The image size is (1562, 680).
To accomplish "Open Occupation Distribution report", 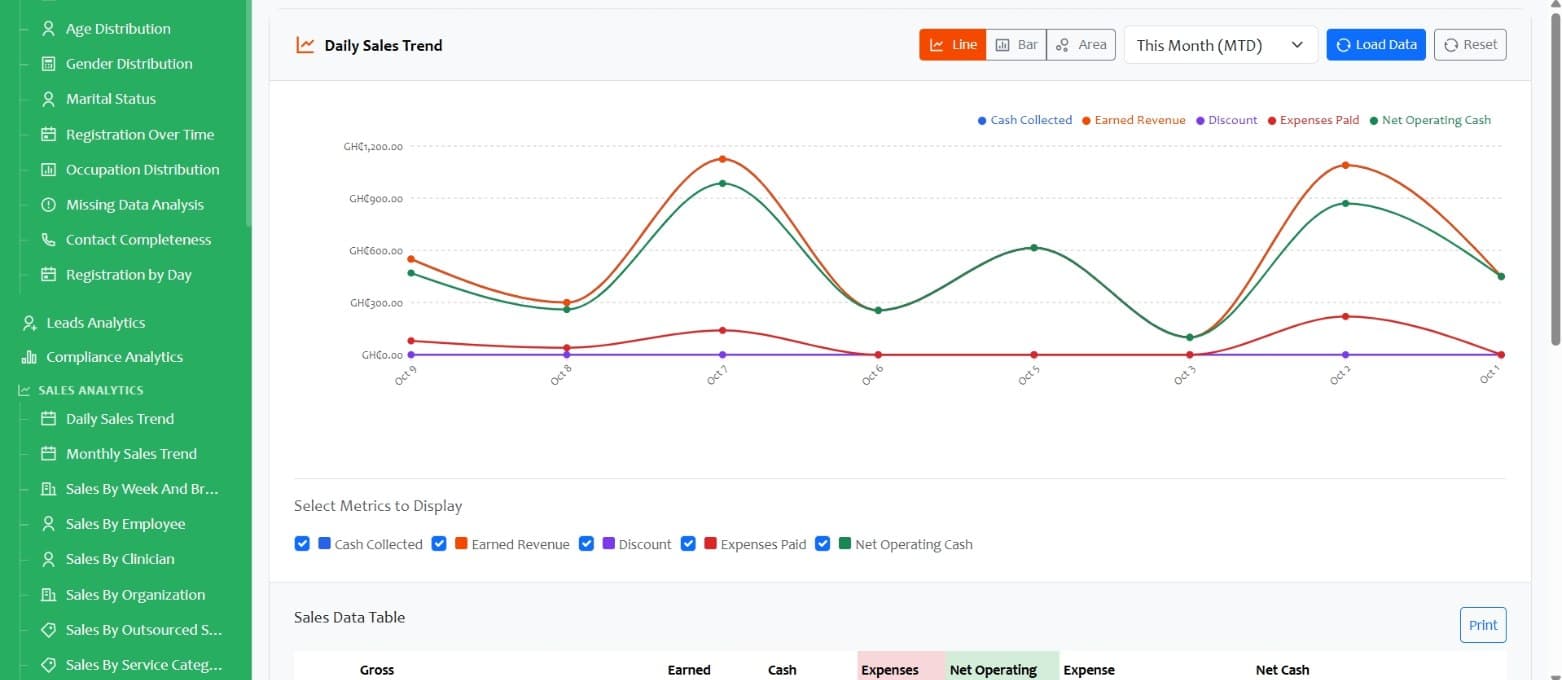I will 143,170.
